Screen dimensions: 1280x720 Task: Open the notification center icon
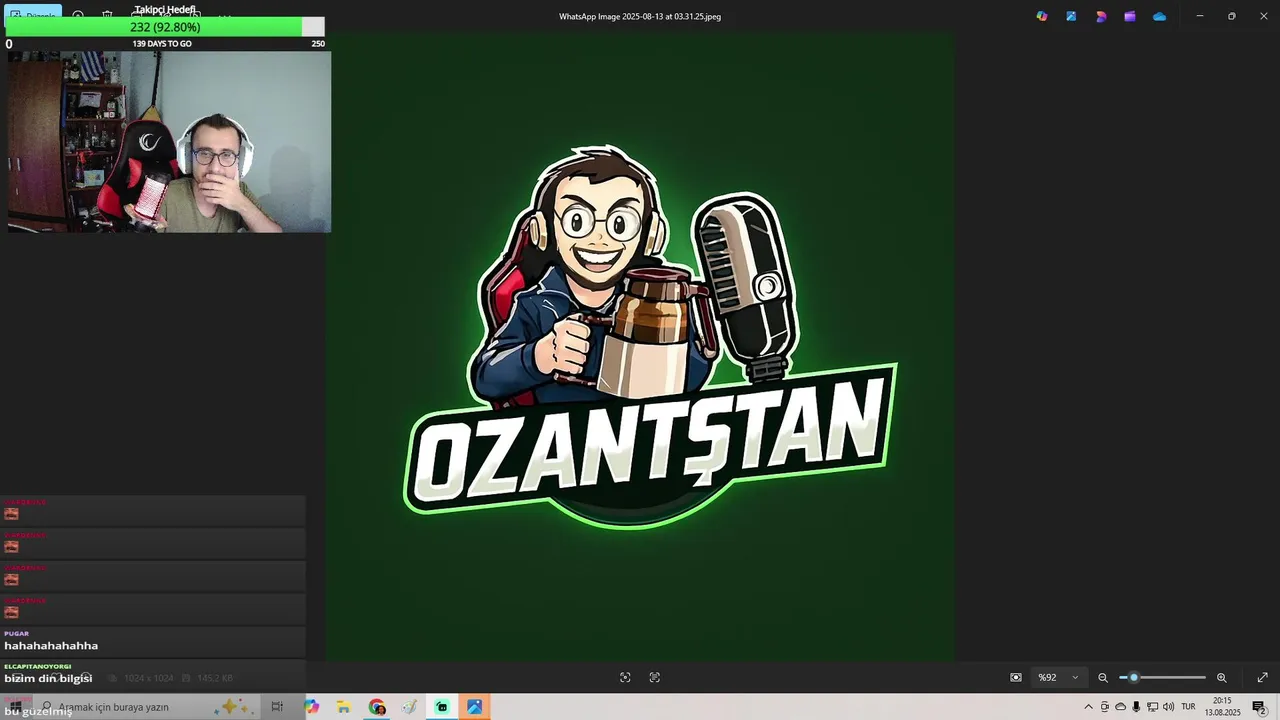tap(1259, 707)
